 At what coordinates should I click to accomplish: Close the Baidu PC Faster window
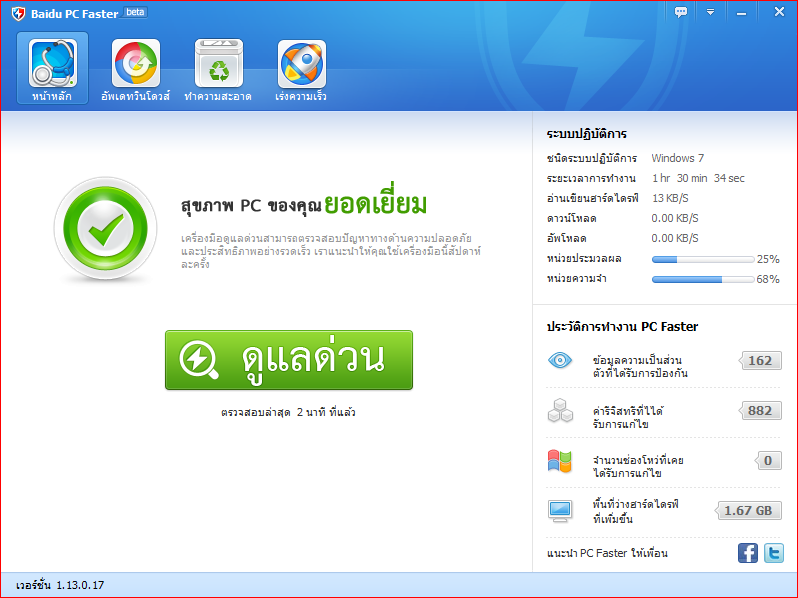pyautogui.click(x=779, y=12)
